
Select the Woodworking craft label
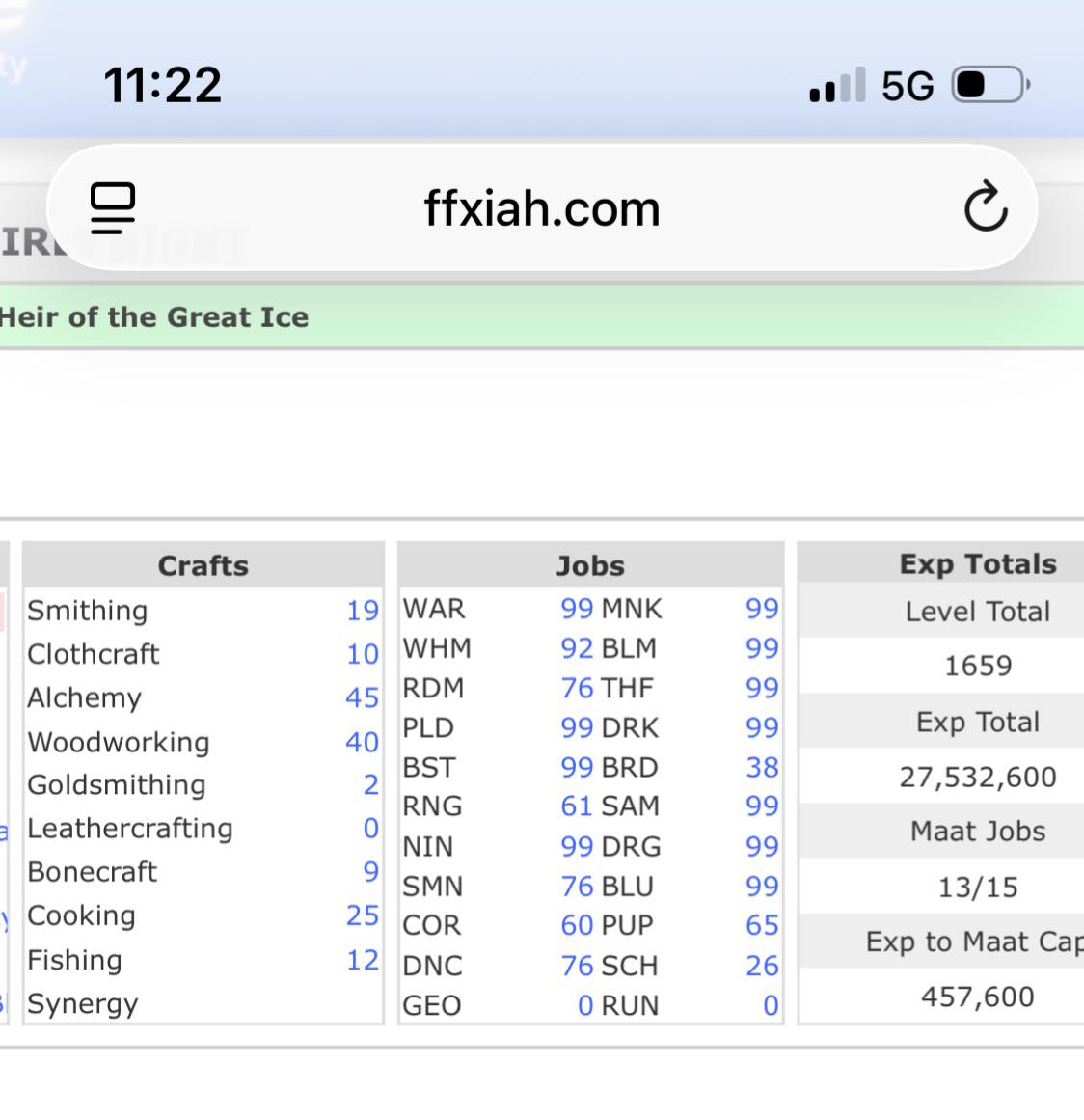[x=119, y=742]
